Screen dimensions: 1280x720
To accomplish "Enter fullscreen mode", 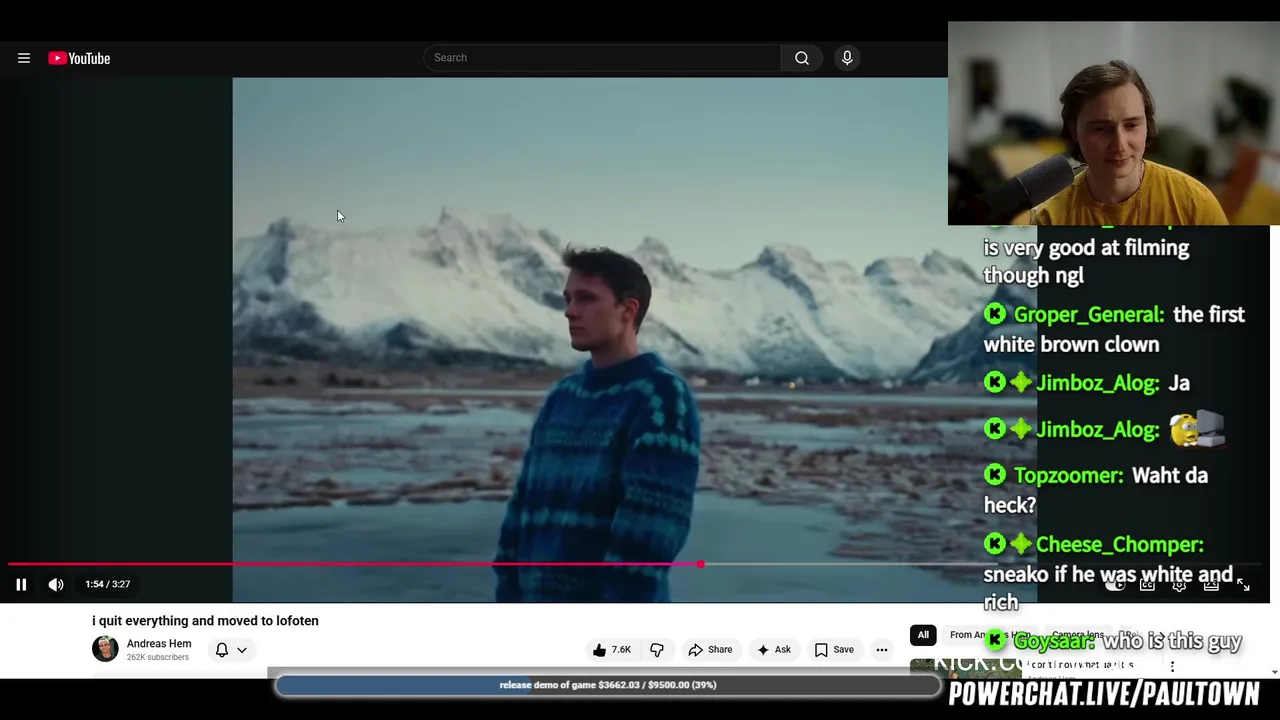I will coord(1243,585).
